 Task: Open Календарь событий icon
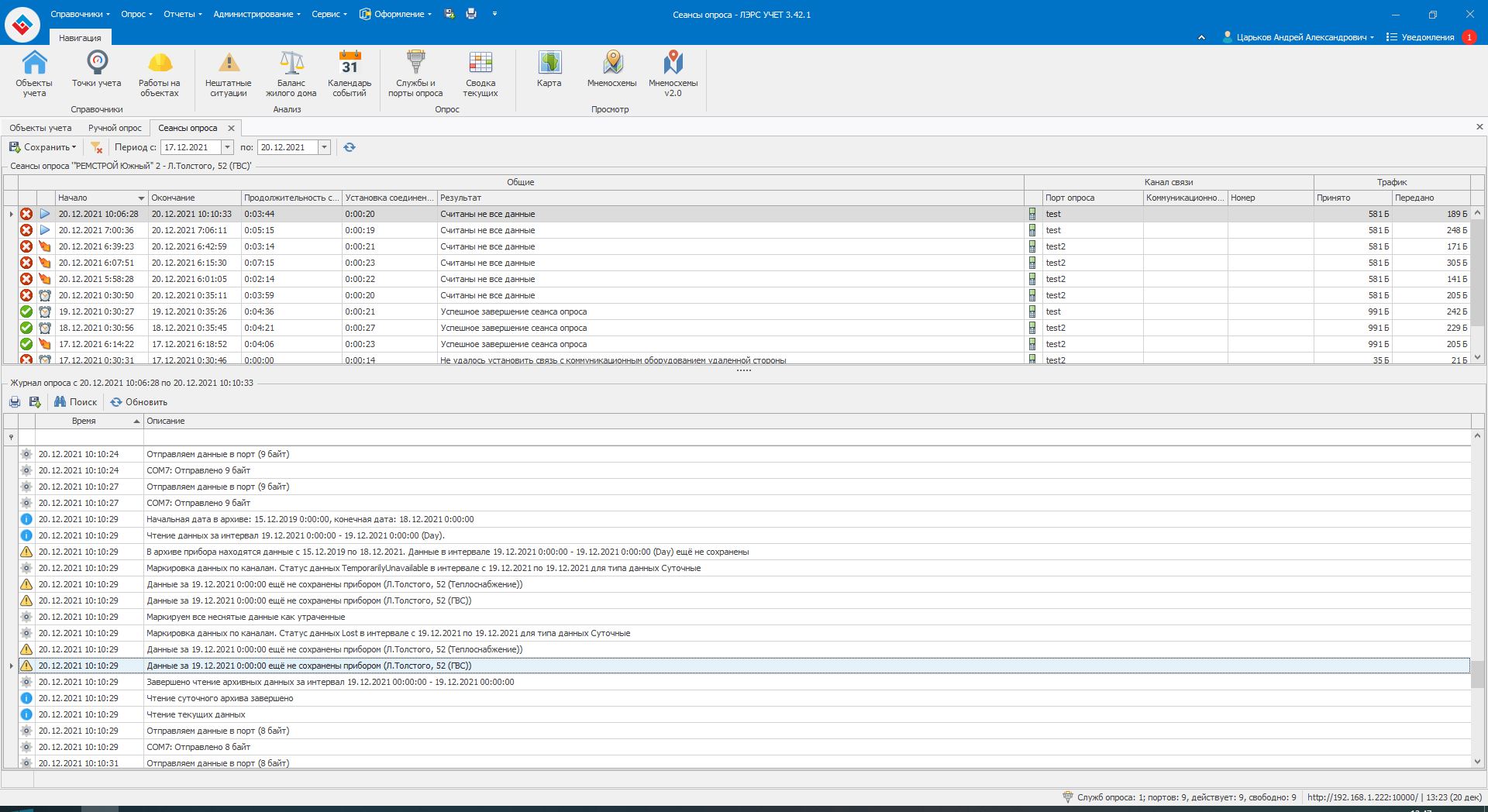pos(350,74)
